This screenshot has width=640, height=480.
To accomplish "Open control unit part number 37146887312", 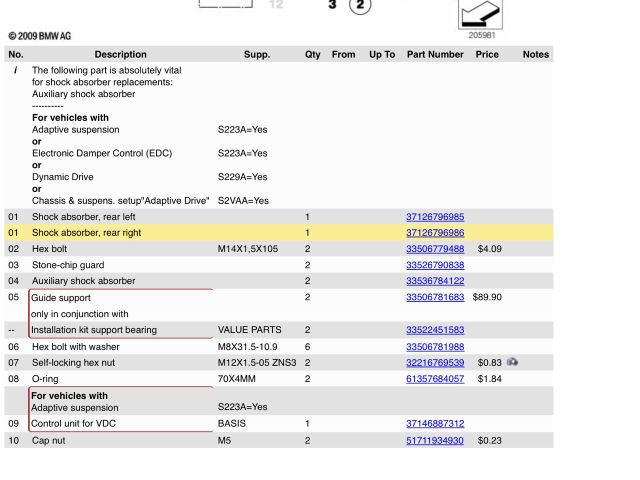I will point(434,424).
